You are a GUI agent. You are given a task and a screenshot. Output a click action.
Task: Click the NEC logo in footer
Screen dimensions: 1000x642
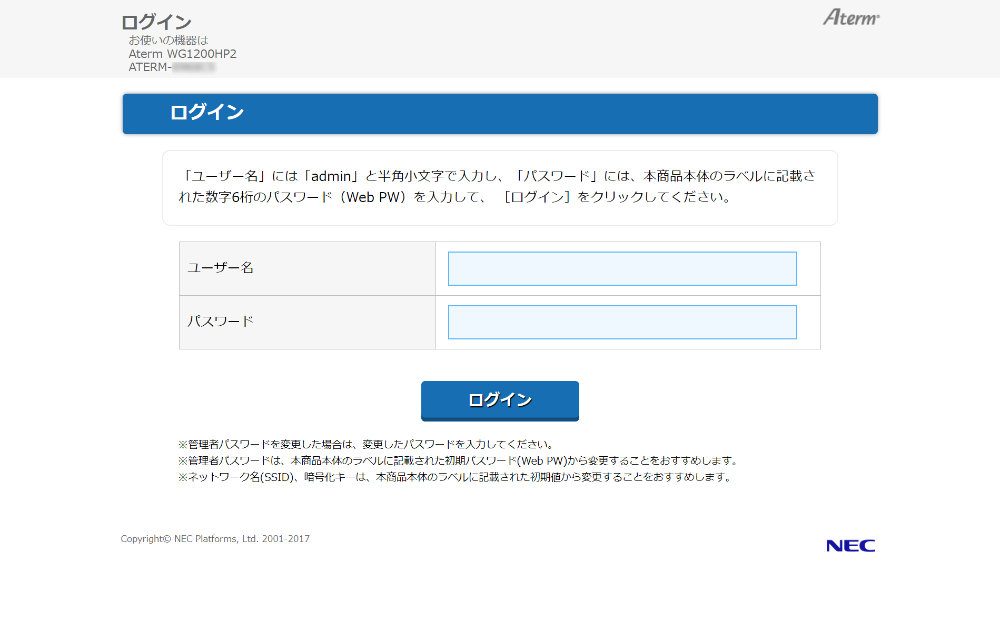(x=851, y=546)
